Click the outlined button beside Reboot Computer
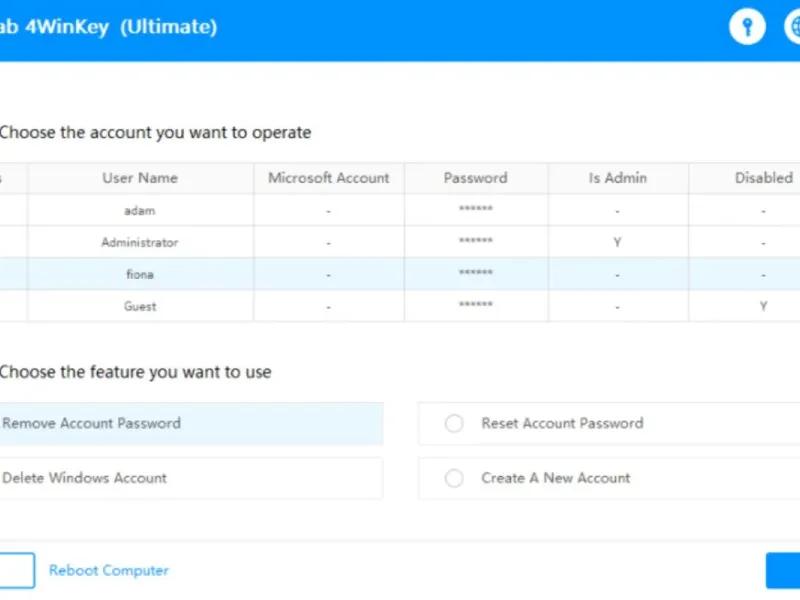 pyautogui.click(x=17, y=570)
